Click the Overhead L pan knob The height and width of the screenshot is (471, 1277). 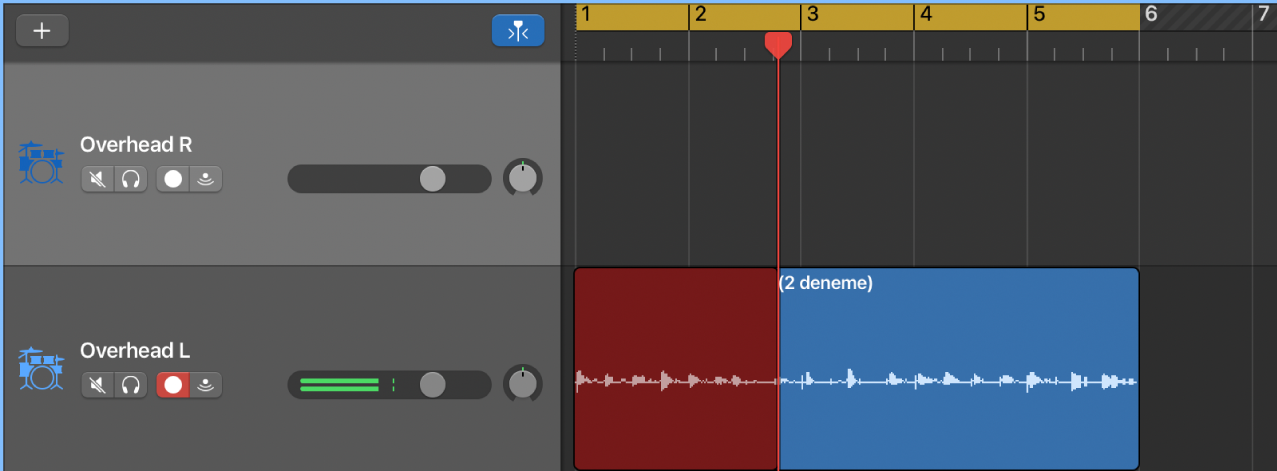click(522, 384)
